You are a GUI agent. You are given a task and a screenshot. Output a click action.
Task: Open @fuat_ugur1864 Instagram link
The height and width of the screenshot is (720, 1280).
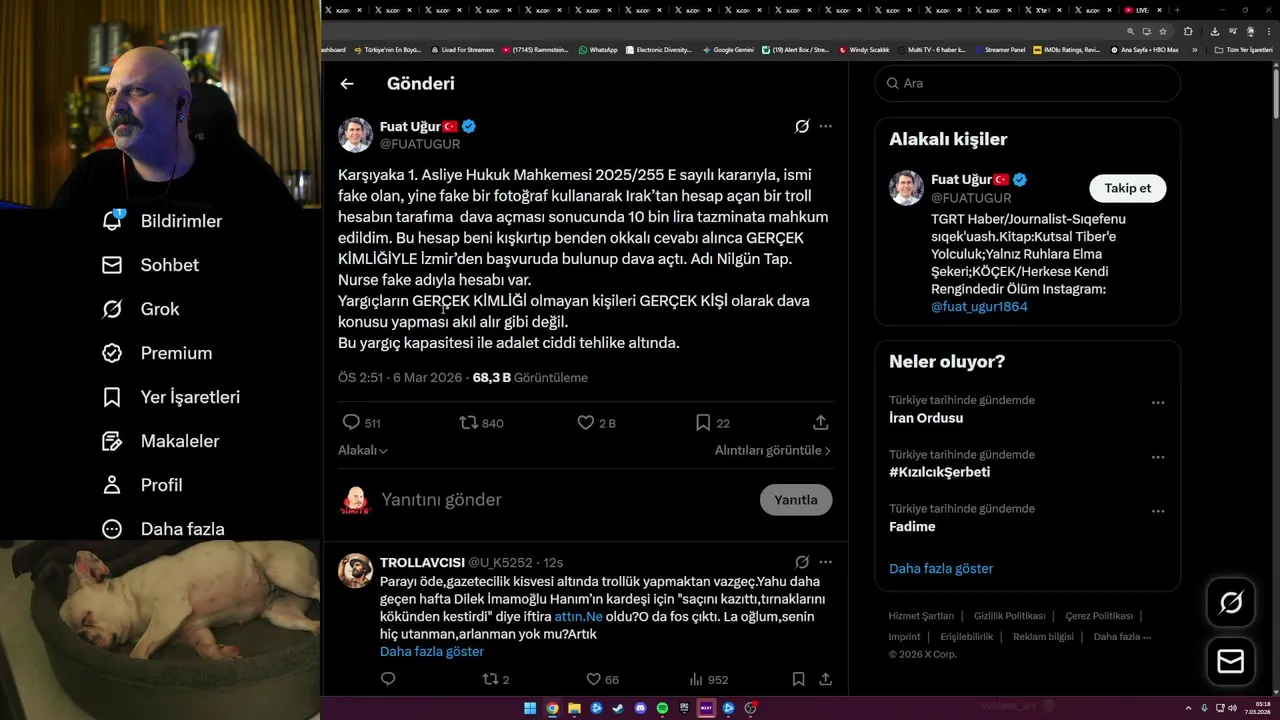tap(979, 307)
